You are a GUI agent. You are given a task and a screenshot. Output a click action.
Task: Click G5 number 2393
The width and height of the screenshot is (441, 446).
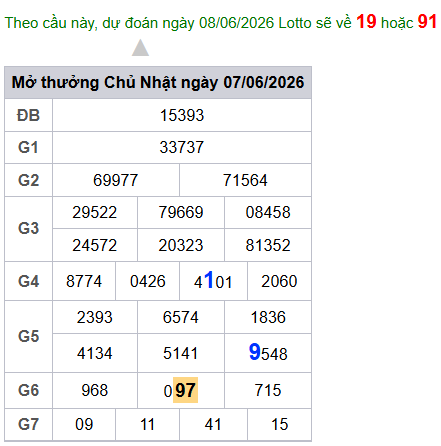coord(95,317)
